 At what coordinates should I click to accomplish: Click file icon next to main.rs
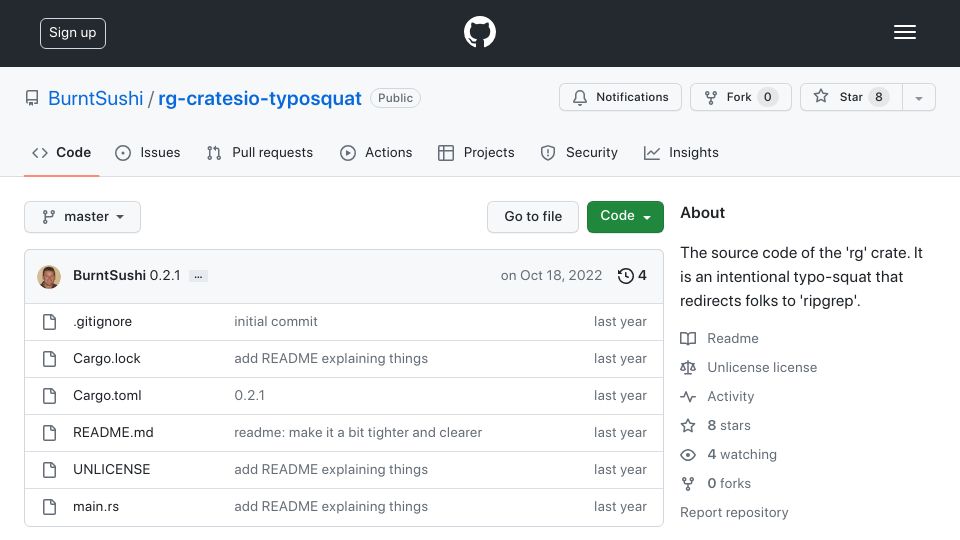tap(50, 507)
